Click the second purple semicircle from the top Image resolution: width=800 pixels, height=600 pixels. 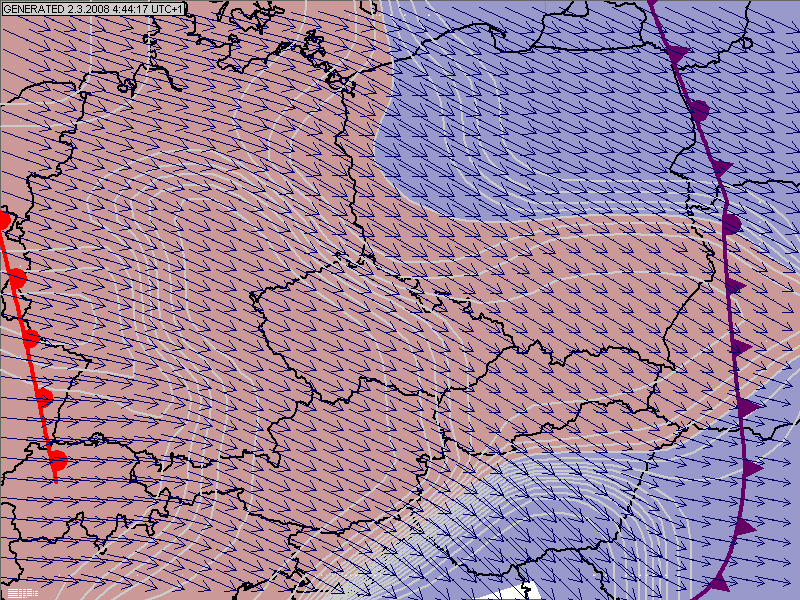click(x=732, y=223)
